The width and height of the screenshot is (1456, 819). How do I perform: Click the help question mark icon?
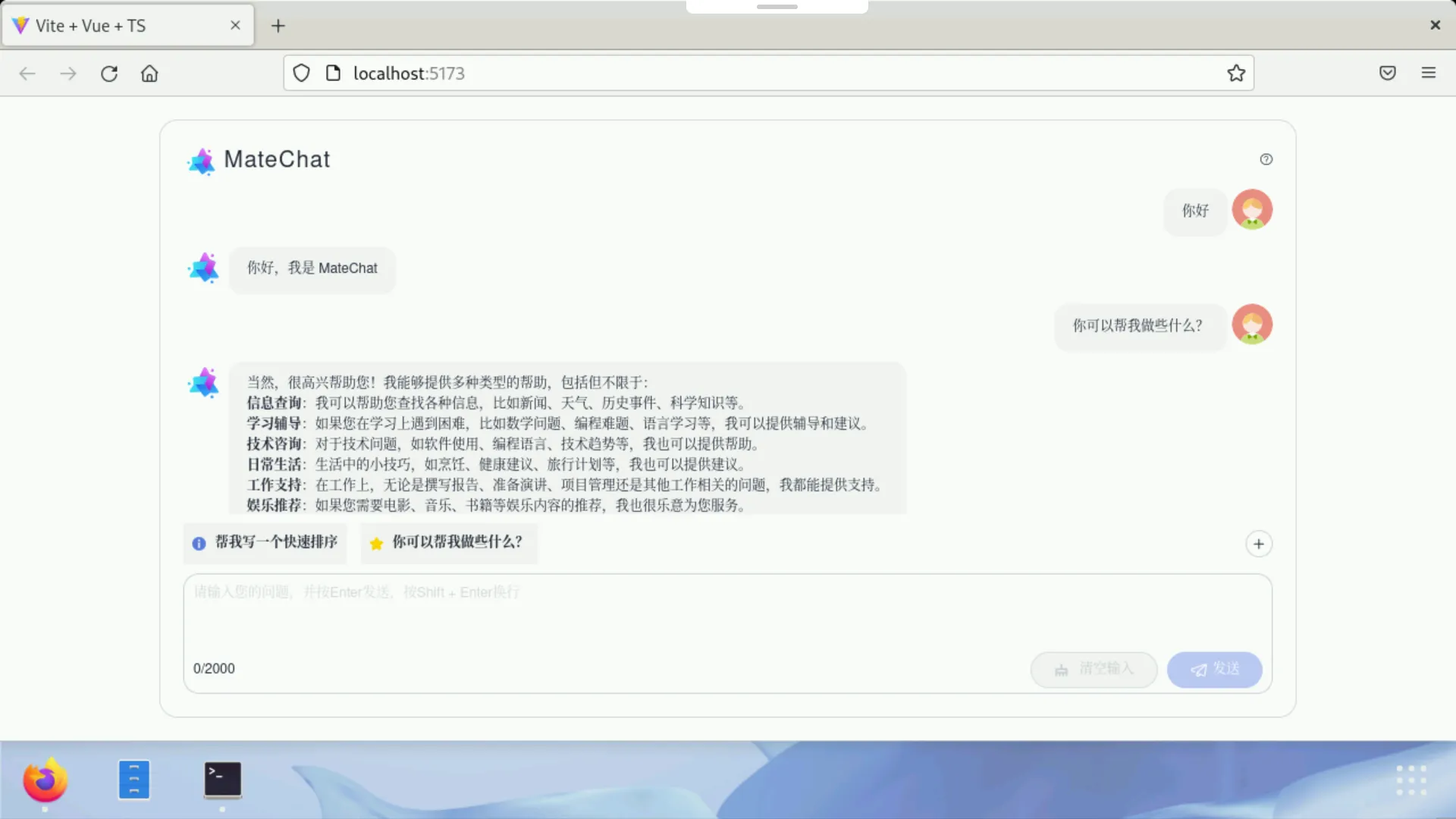[1266, 159]
